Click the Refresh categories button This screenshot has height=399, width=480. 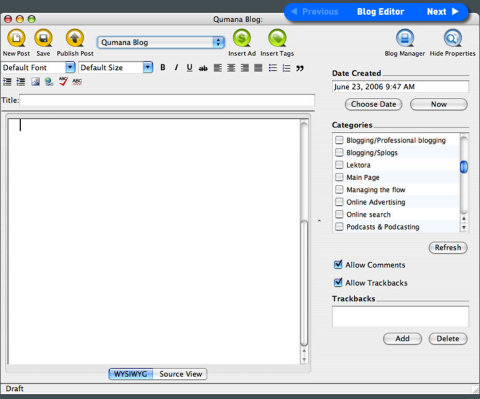448,248
